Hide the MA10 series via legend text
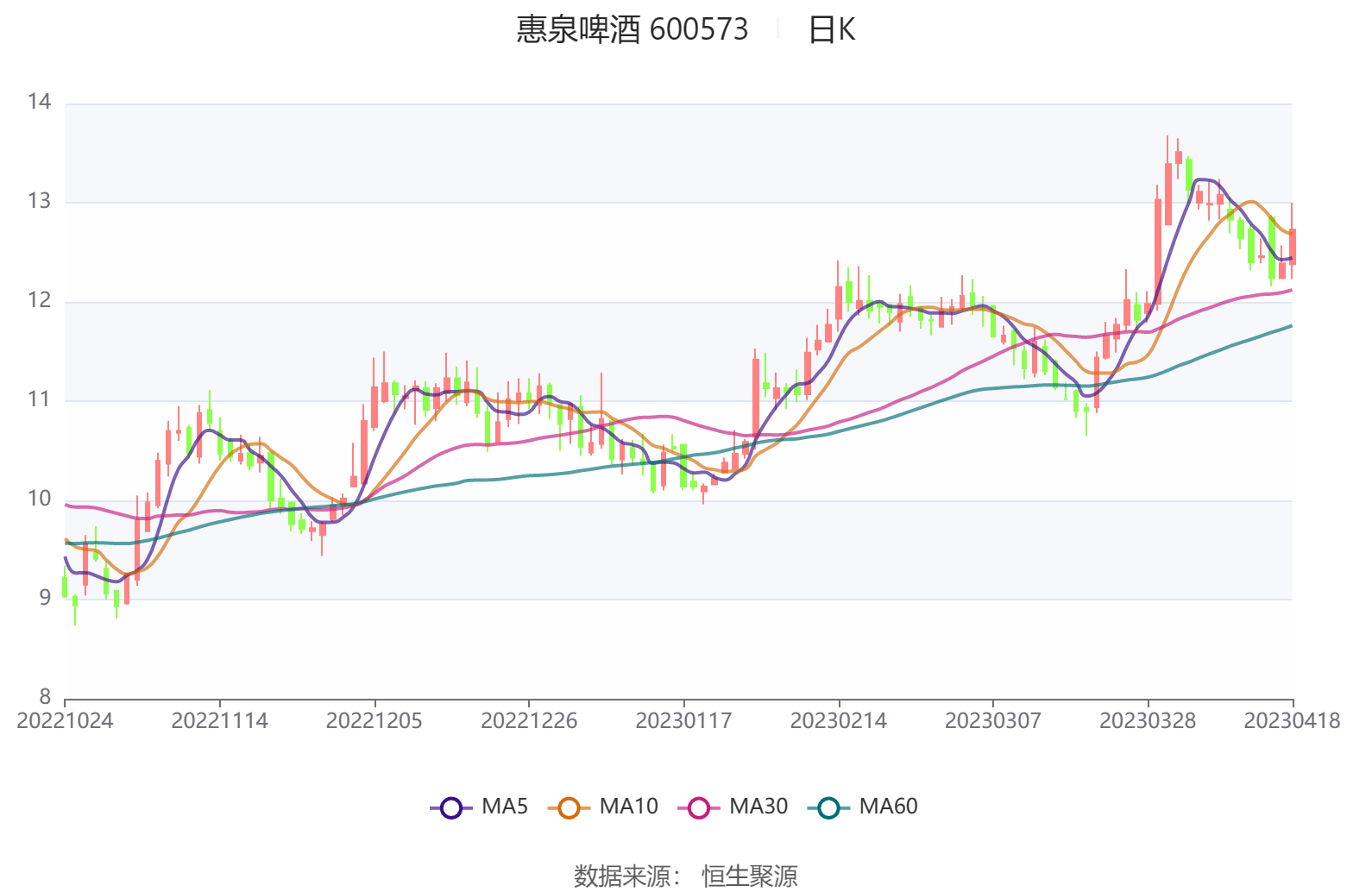Image resolution: width=1372 pixels, height=892 pixels. point(628,807)
